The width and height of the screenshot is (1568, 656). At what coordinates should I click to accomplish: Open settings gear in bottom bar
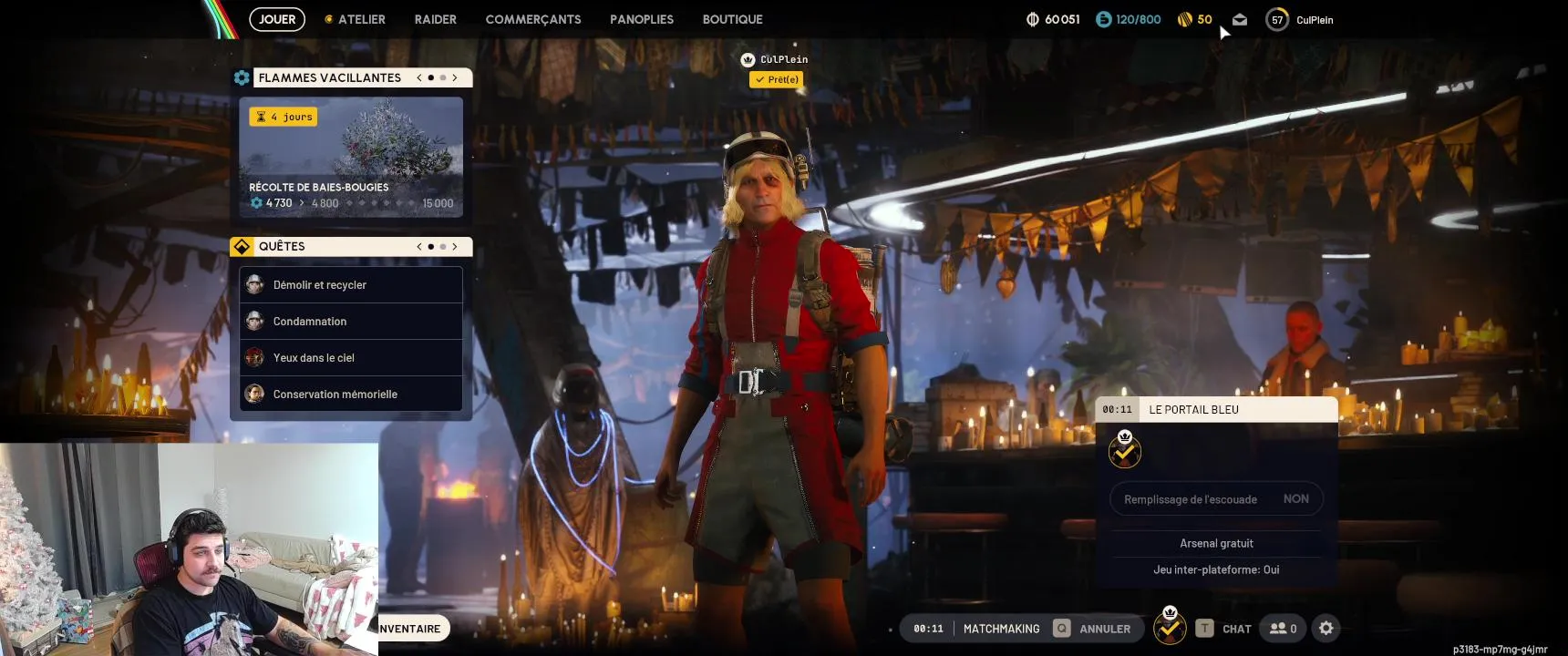click(x=1326, y=628)
